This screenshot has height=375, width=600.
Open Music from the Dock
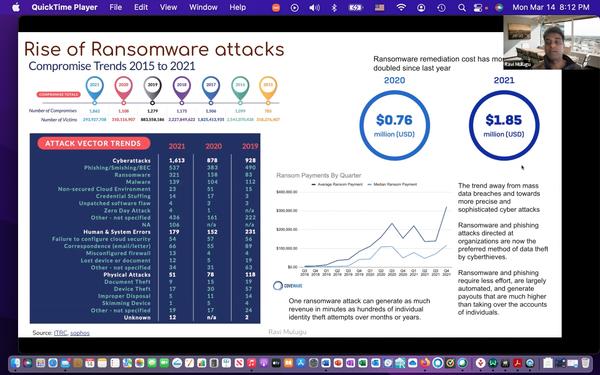click(251, 363)
